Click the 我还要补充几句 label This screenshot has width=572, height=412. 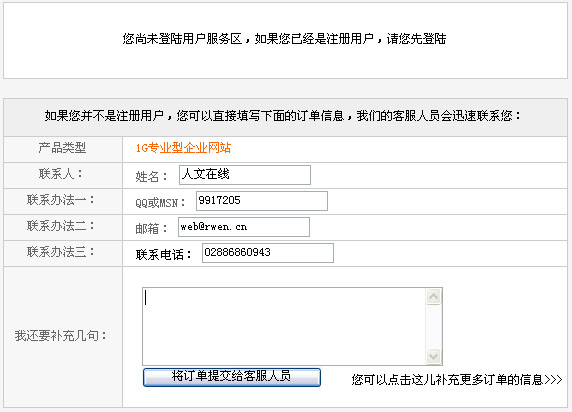[x=61, y=336]
